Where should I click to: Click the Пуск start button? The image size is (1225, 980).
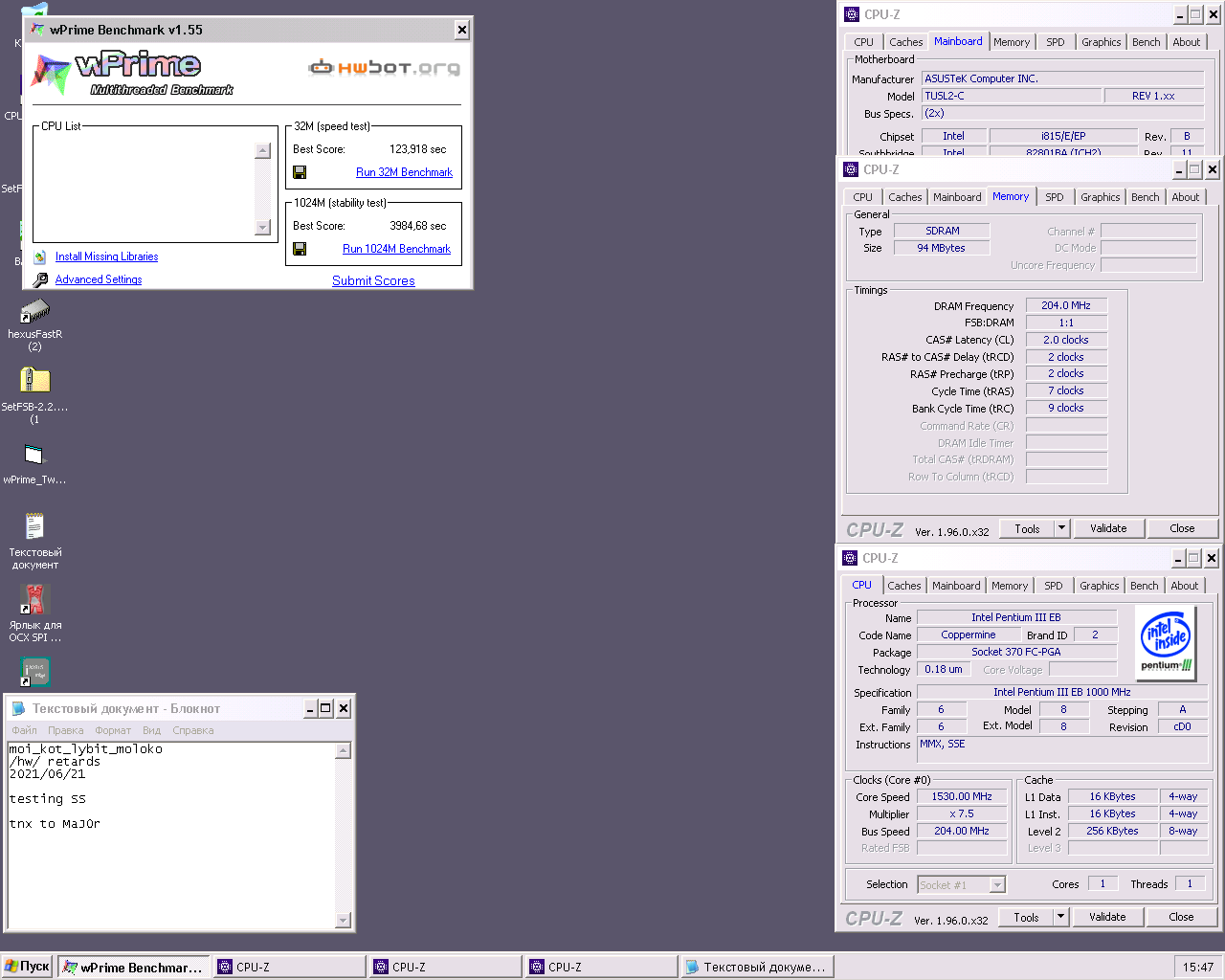27,967
